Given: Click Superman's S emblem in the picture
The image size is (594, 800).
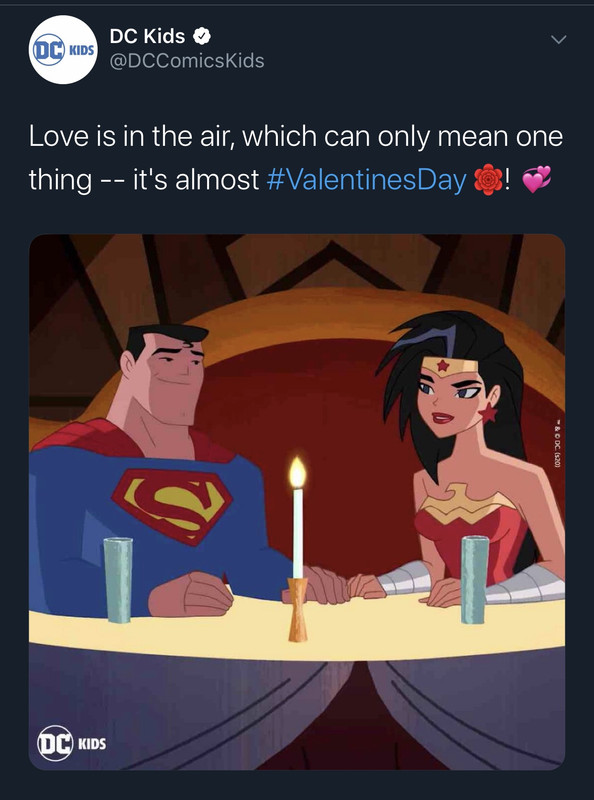Looking at the screenshot, I should click(172, 505).
